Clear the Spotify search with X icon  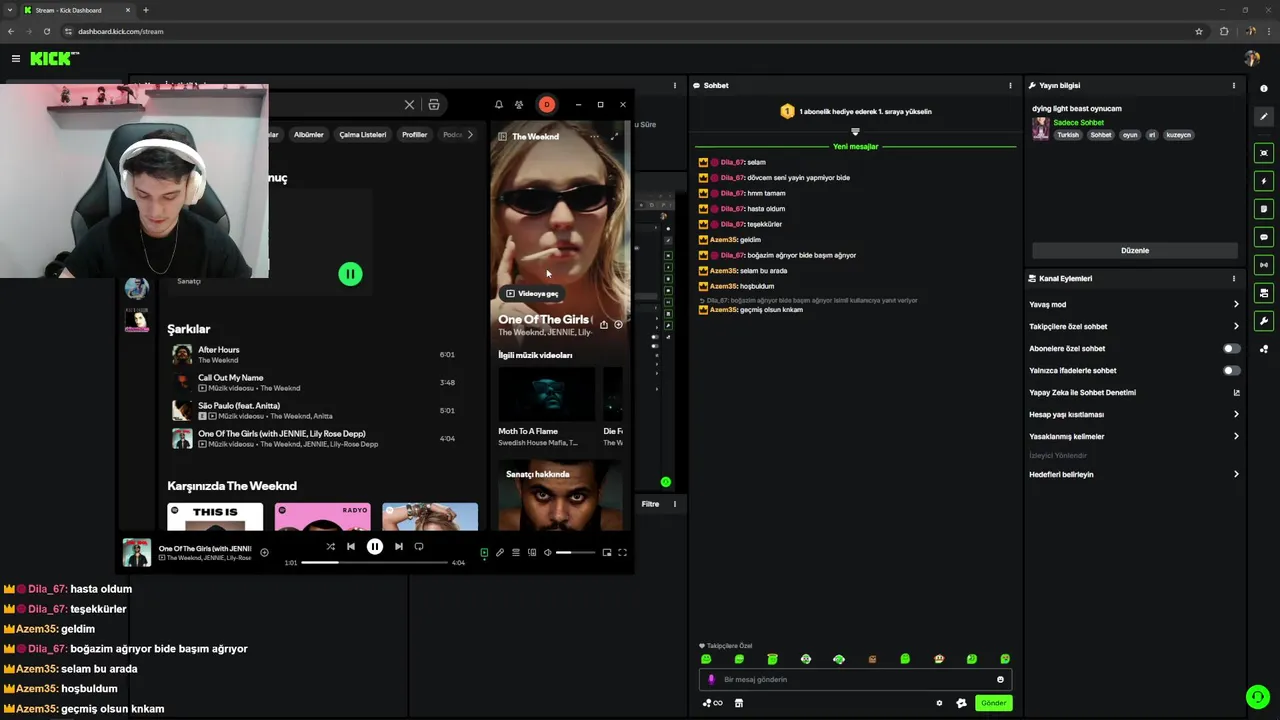409,104
